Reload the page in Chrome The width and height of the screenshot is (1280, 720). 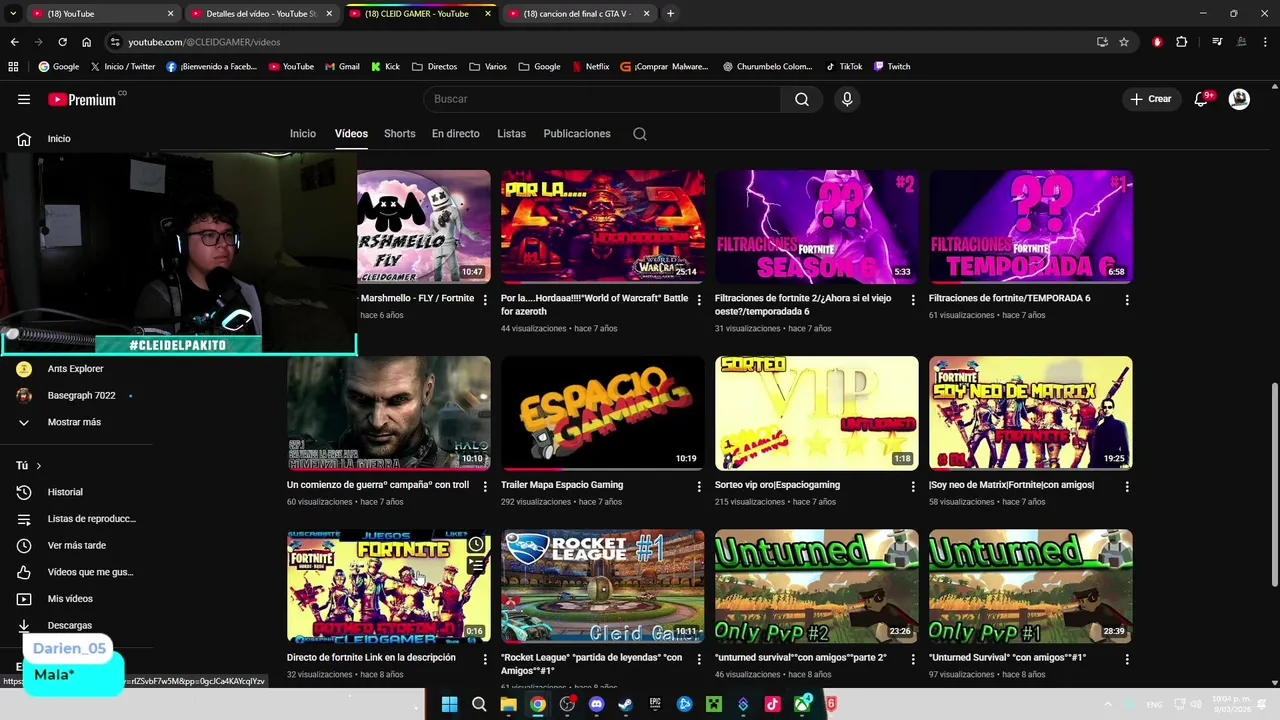62,42
